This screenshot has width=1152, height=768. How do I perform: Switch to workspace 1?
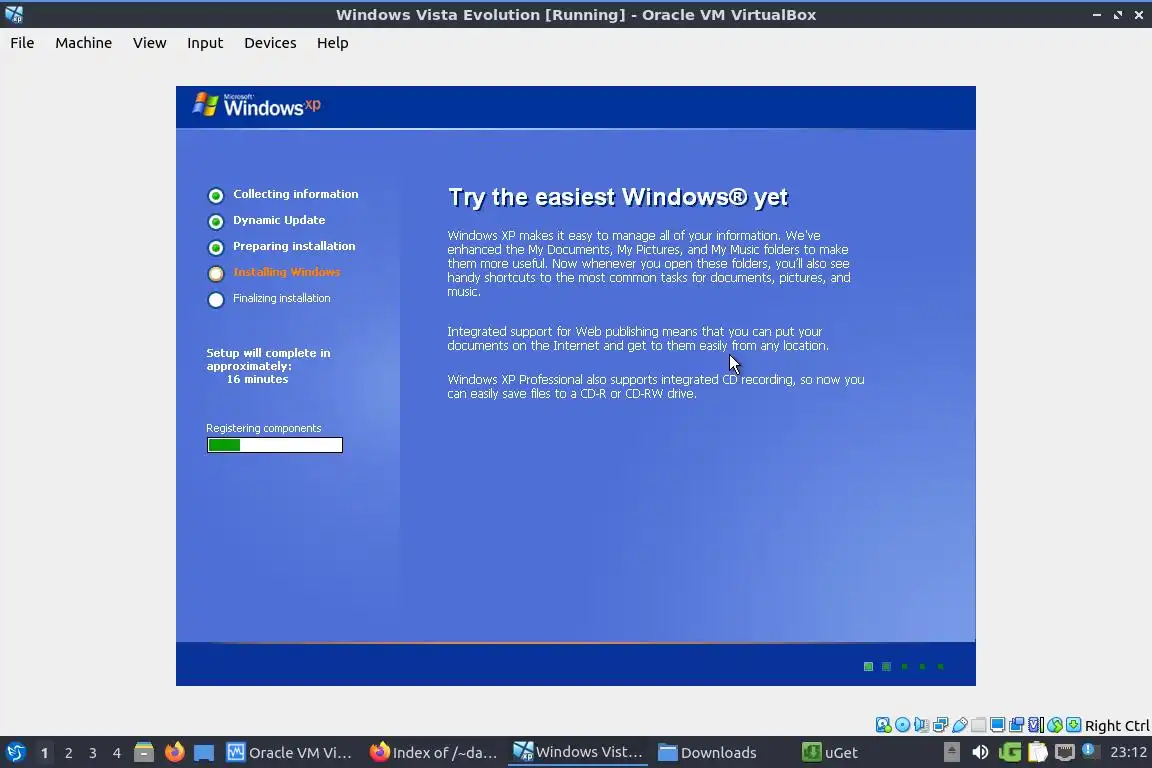tap(44, 753)
